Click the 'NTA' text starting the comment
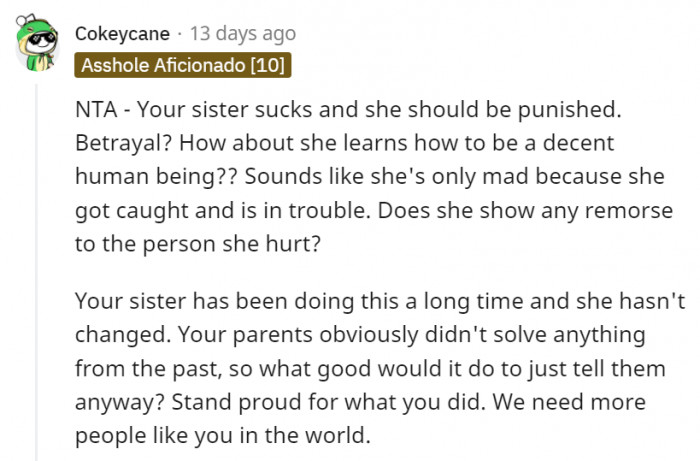This screenshot has width=700, height=461. point(97,110)
